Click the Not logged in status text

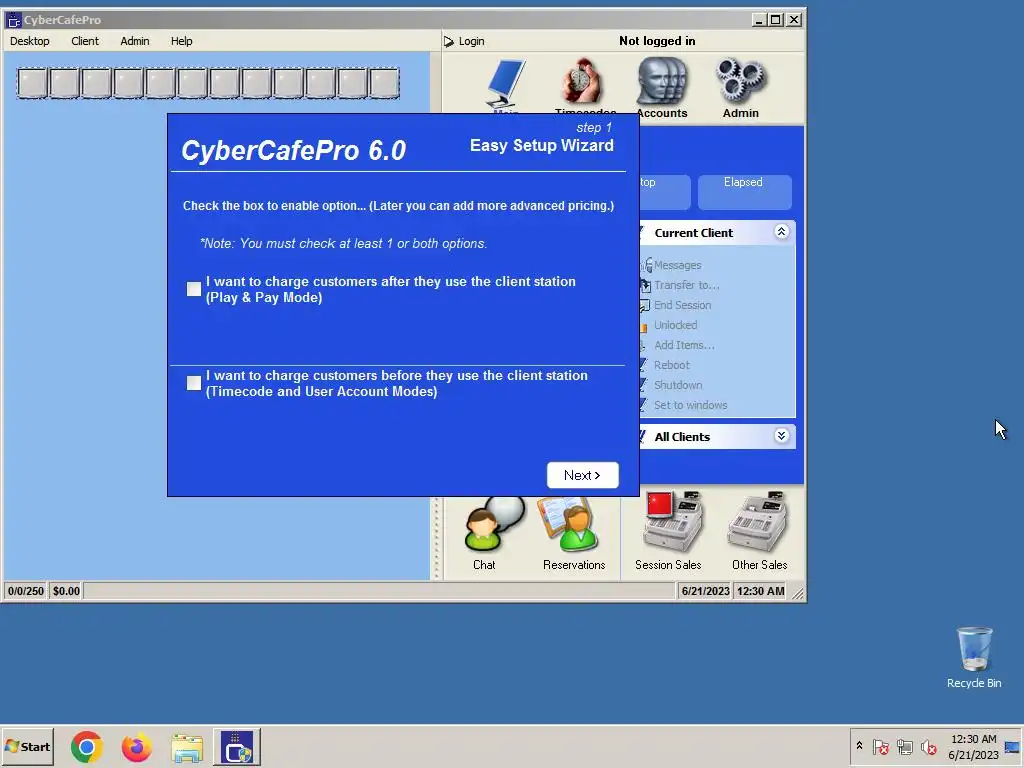tap(657, 41)
